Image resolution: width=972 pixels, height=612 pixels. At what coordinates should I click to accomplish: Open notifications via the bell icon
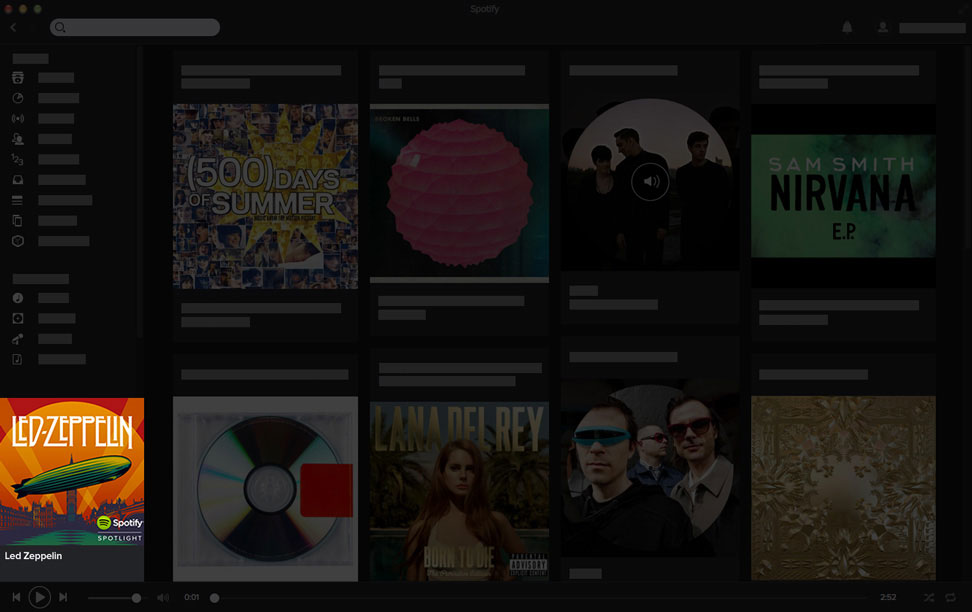[x=847, y=27]
